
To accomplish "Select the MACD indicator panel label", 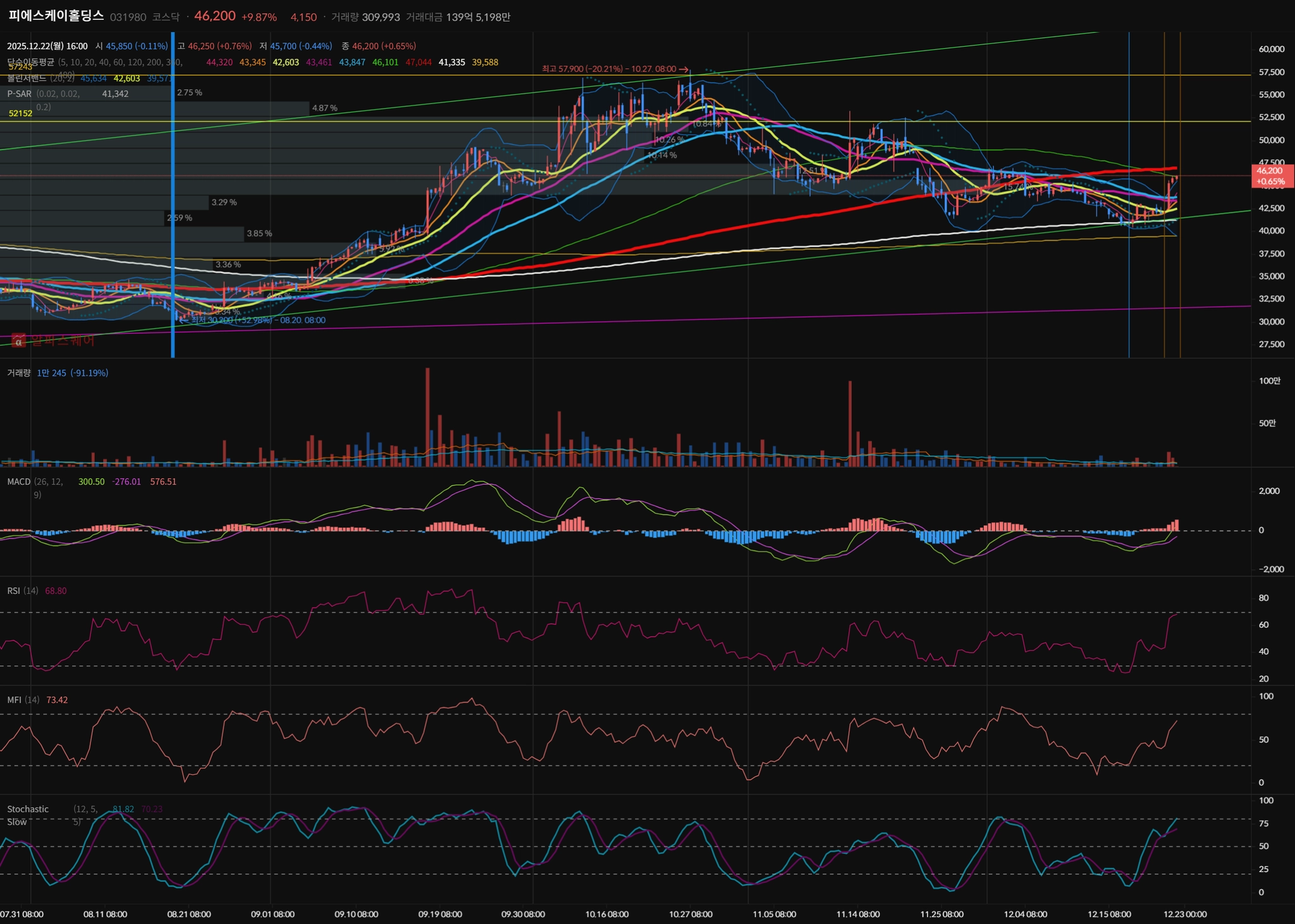I will coord(18,482).
